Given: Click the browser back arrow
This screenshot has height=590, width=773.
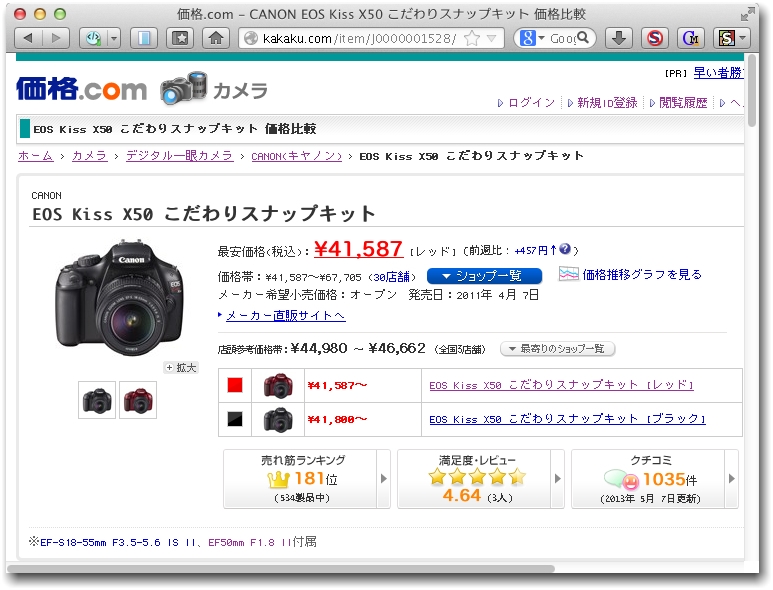Looking at the screenshot, I should (28, 38).
